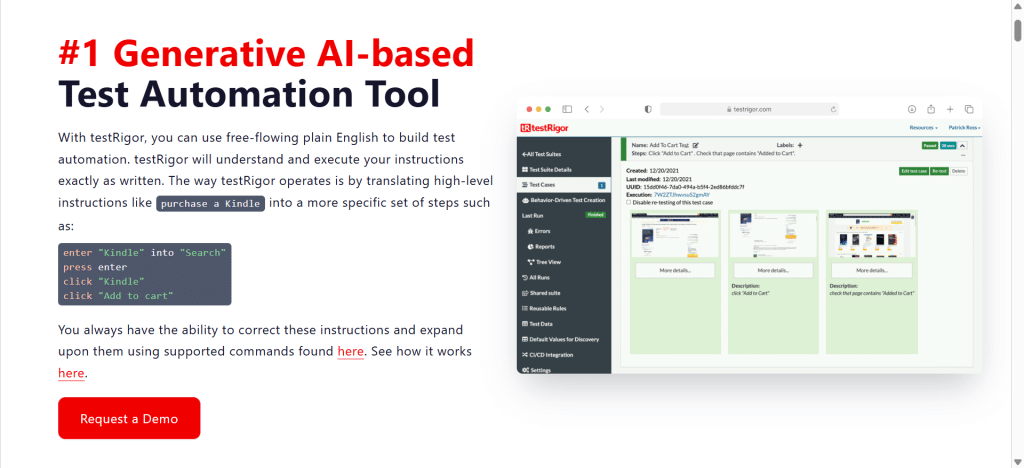Viewport: 1024px width, 468px height.
Task: Click the Settings gears icon in sidebar
Action: (x=526, y=370)
